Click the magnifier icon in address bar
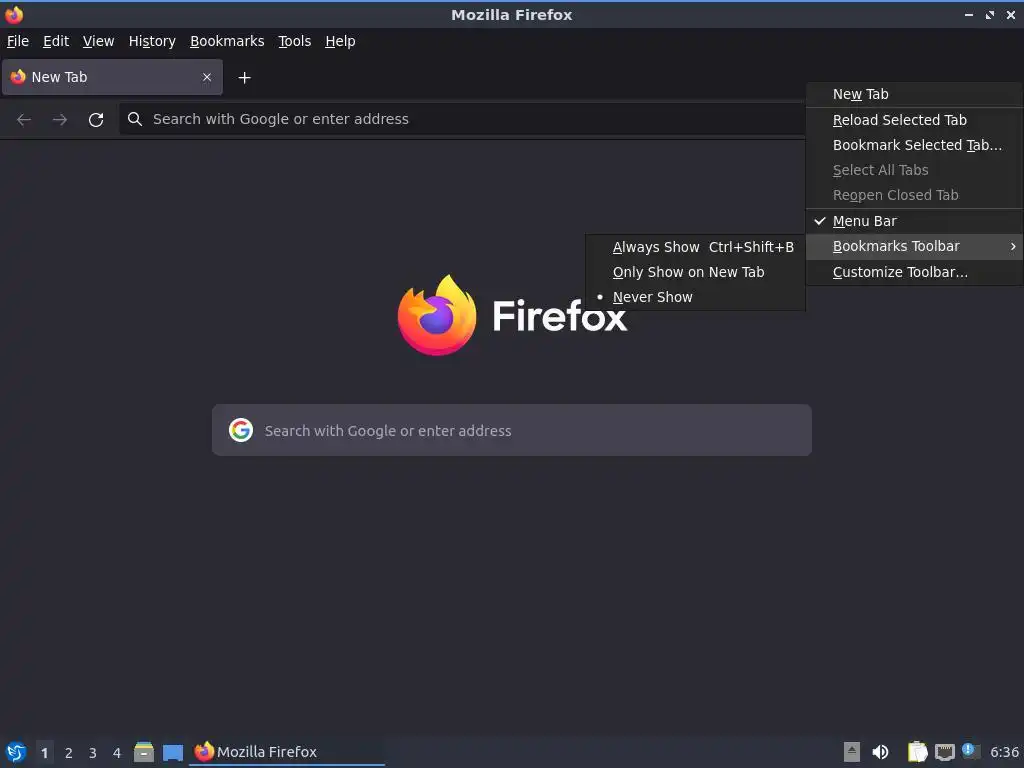 click(135, 119)
